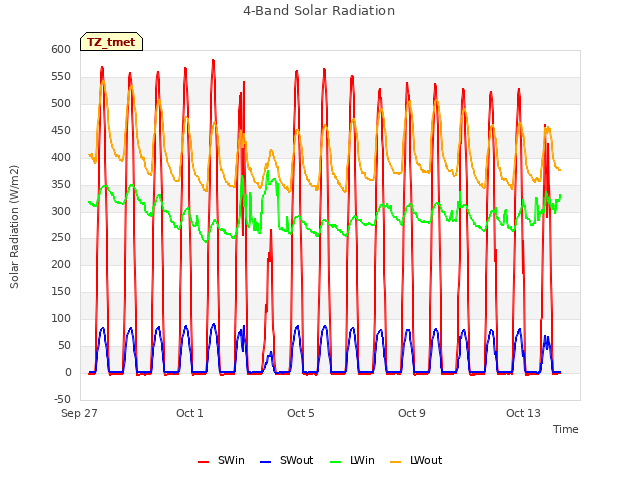Click the -50 y-axis tick label
The width and height of the screenshot is (640, 480).
(62, 399)
